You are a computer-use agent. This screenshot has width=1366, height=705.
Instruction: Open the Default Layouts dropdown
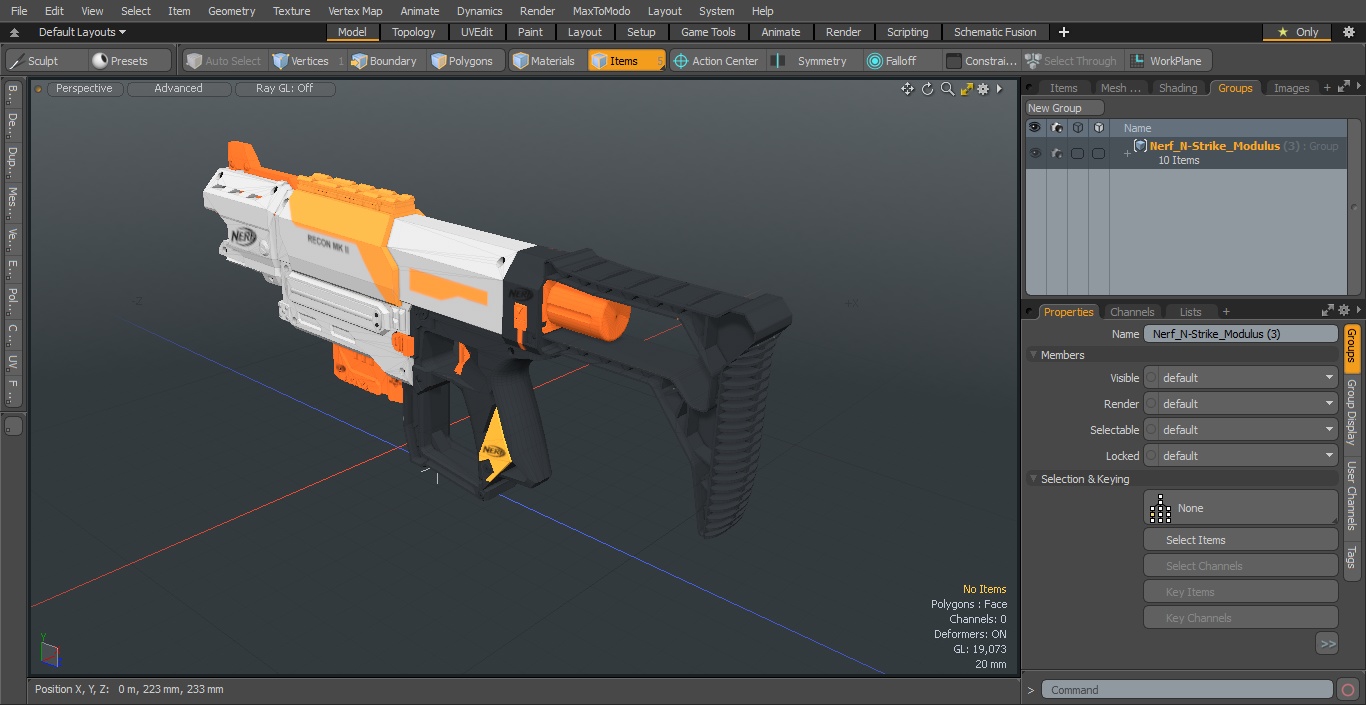[82, 32]
